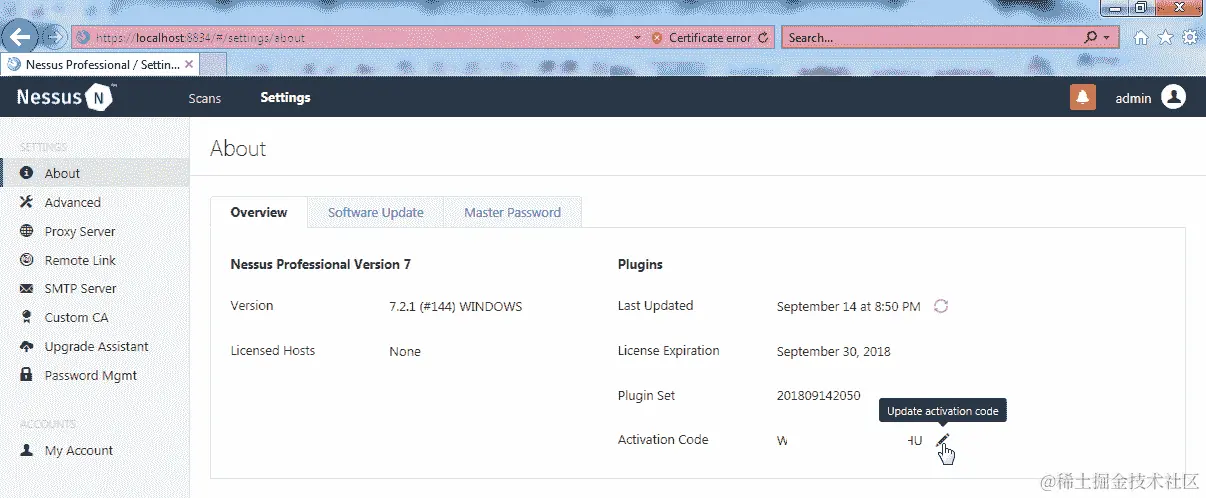Click into the browser Search field

932,38
